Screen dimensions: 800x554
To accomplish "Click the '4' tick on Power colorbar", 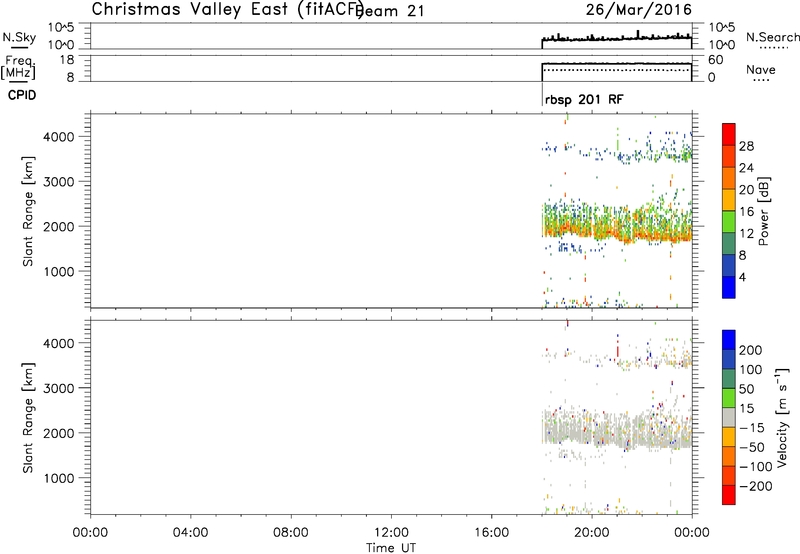I will click(742, 277).
